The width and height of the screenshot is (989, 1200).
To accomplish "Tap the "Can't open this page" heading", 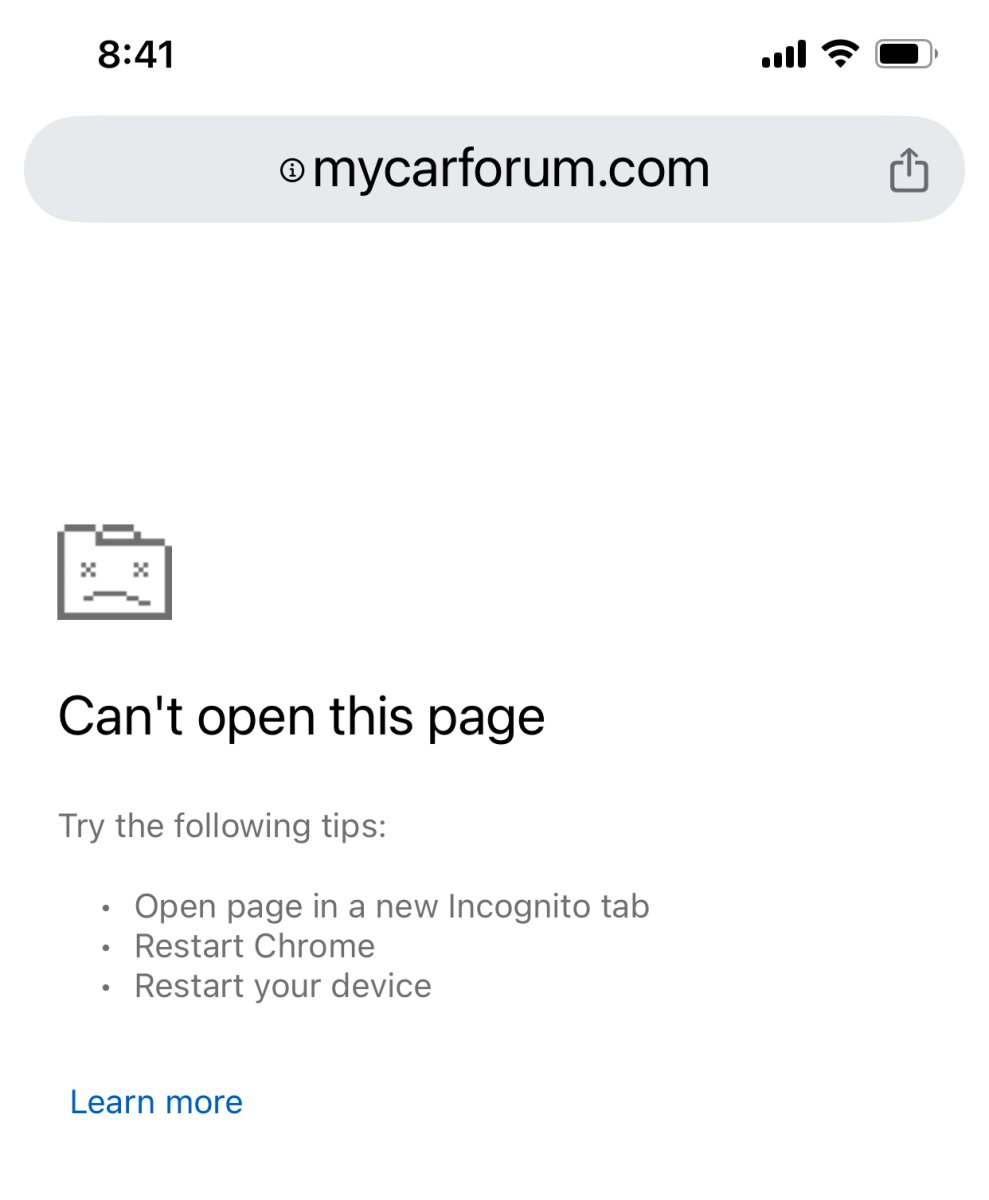I will pos(301,717).
